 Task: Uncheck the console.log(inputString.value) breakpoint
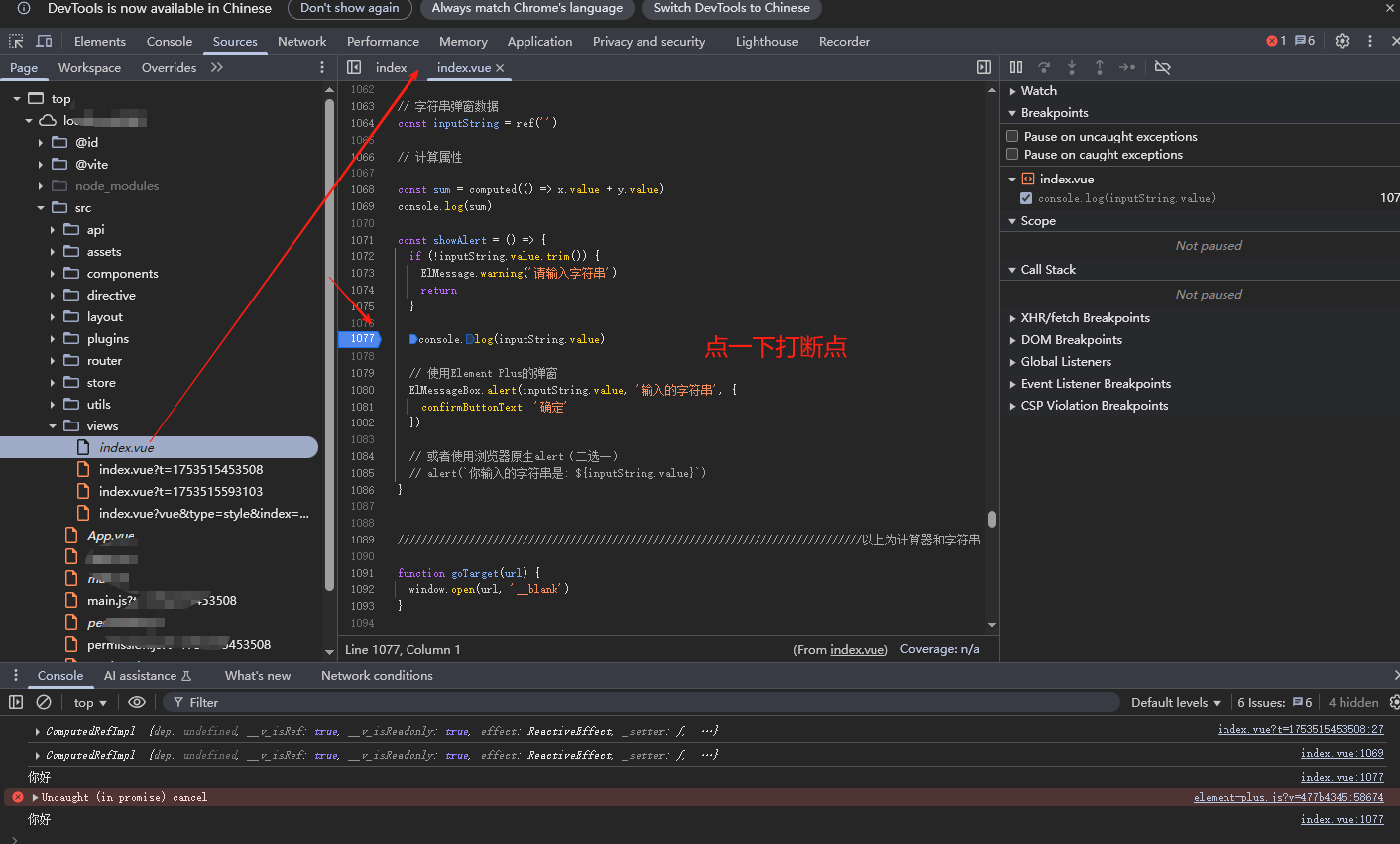[1026, 198]
